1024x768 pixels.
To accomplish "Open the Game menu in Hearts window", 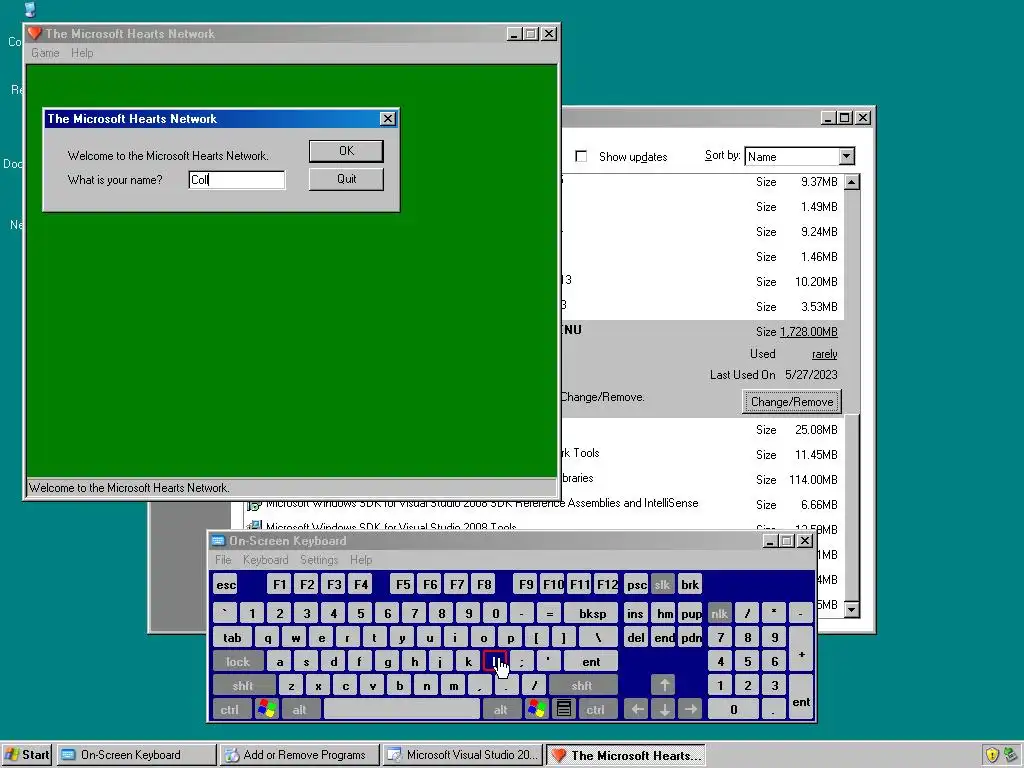I will click(x=45, y=53).
